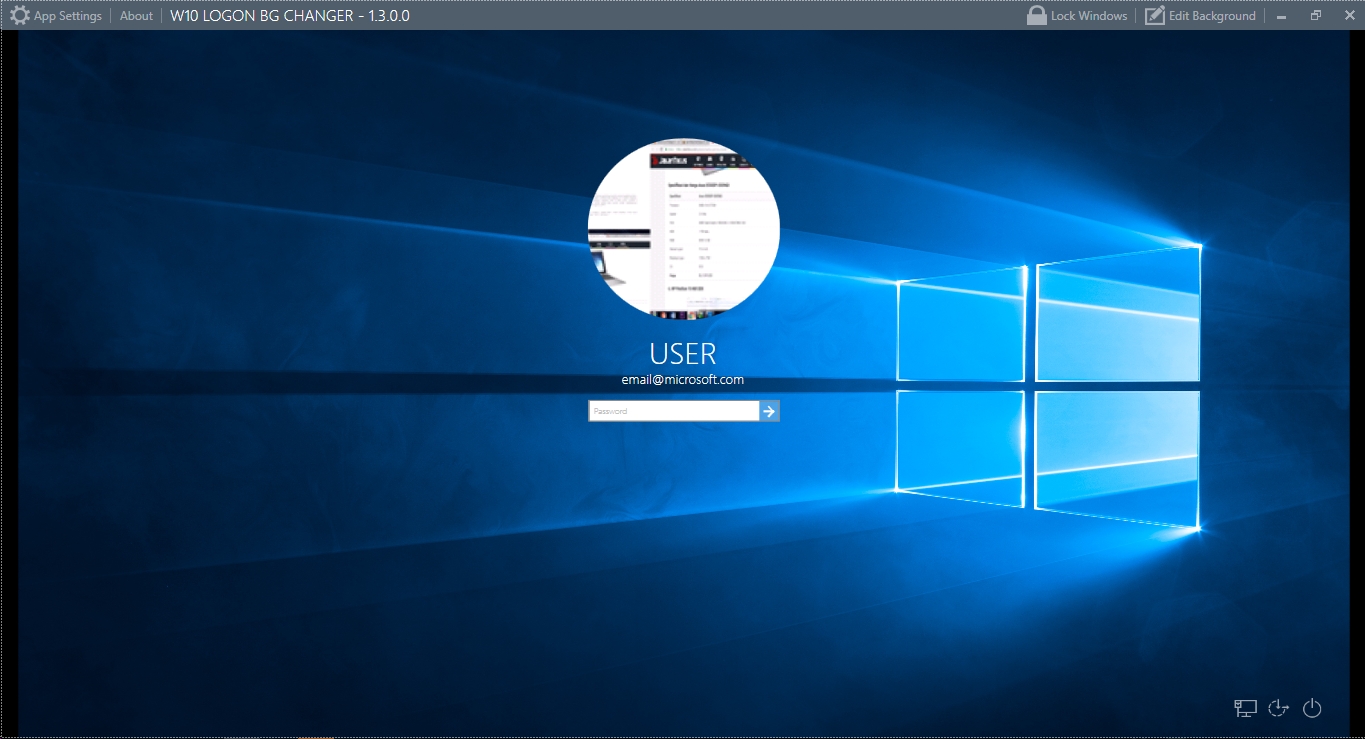This screenshot has height=739, width=1365.
Task: Click the email@microsoft.com text
Action: tap(683, 380)
